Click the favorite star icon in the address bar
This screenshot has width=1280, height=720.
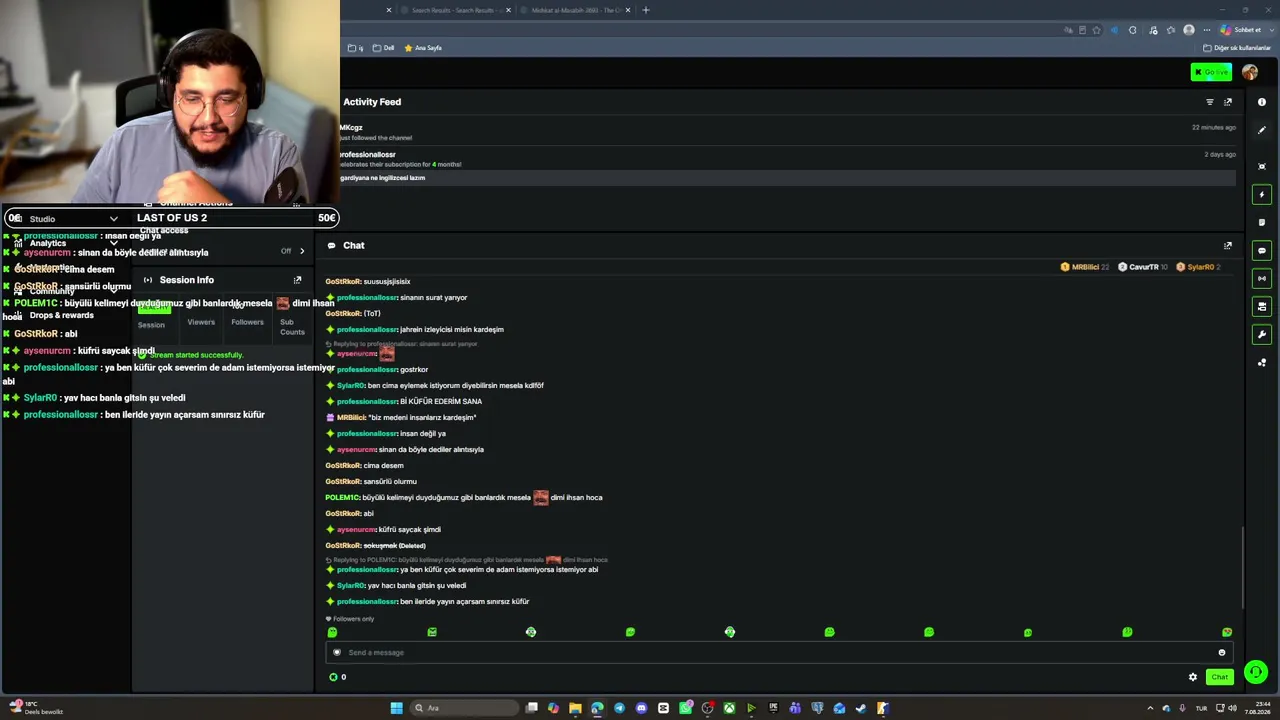coord(1097,30)
